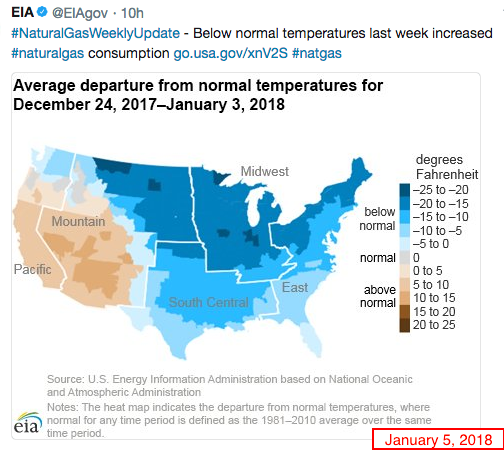Click the 5 to 10 legend swatch

point(405,285)
